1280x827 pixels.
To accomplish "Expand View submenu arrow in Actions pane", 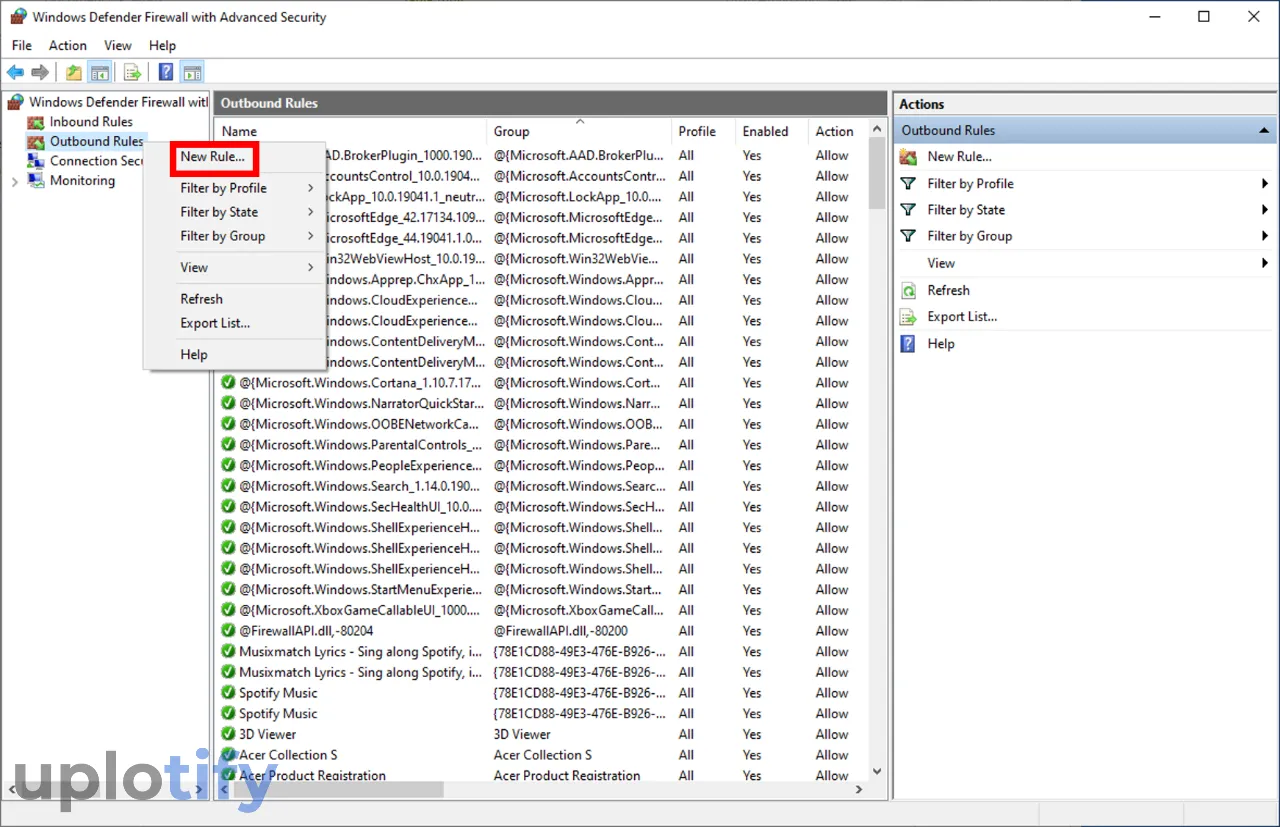I will point(1265,264).
